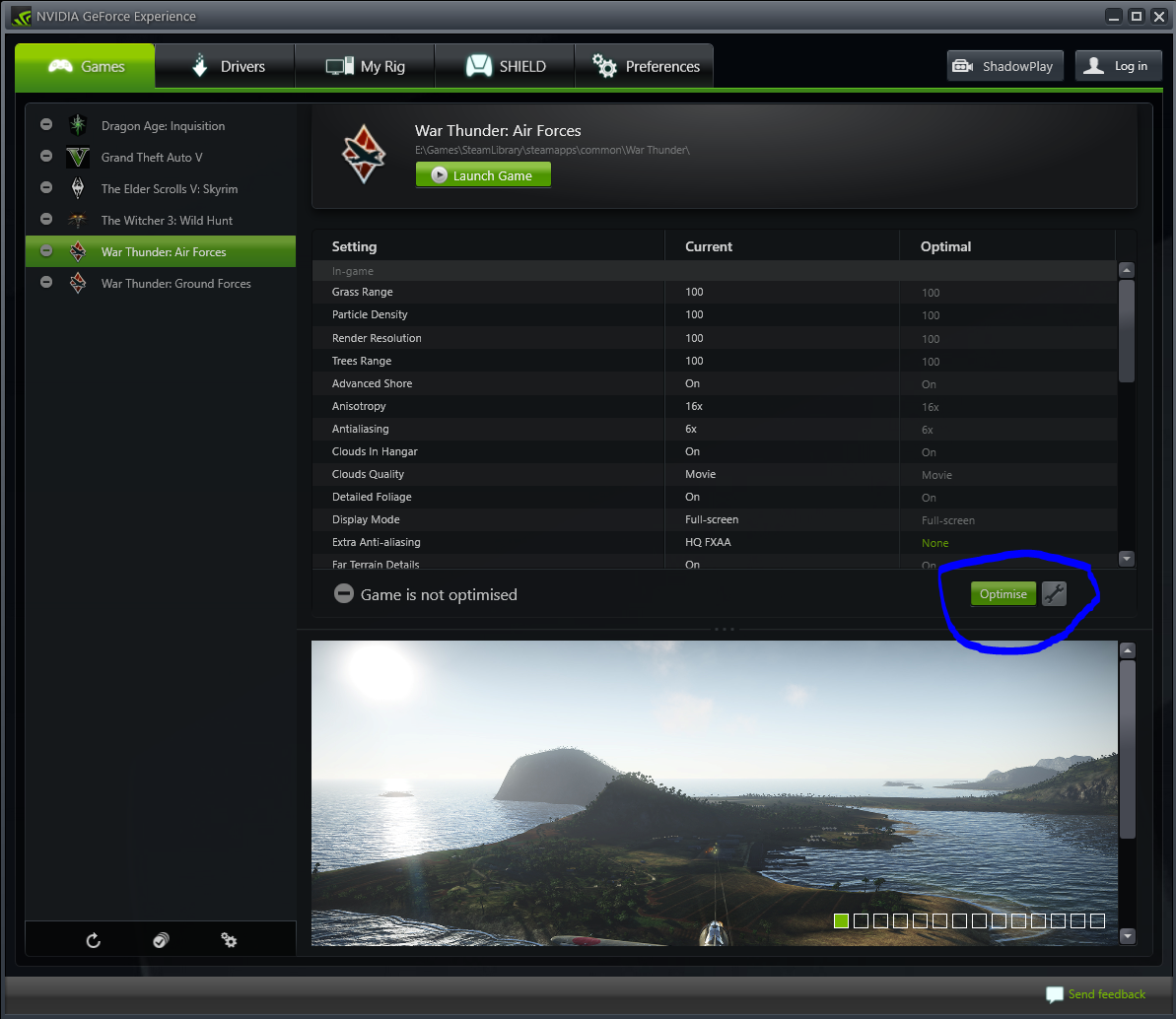Click the Clouds Quality setting row
1176x1019 pixels.
715,474
